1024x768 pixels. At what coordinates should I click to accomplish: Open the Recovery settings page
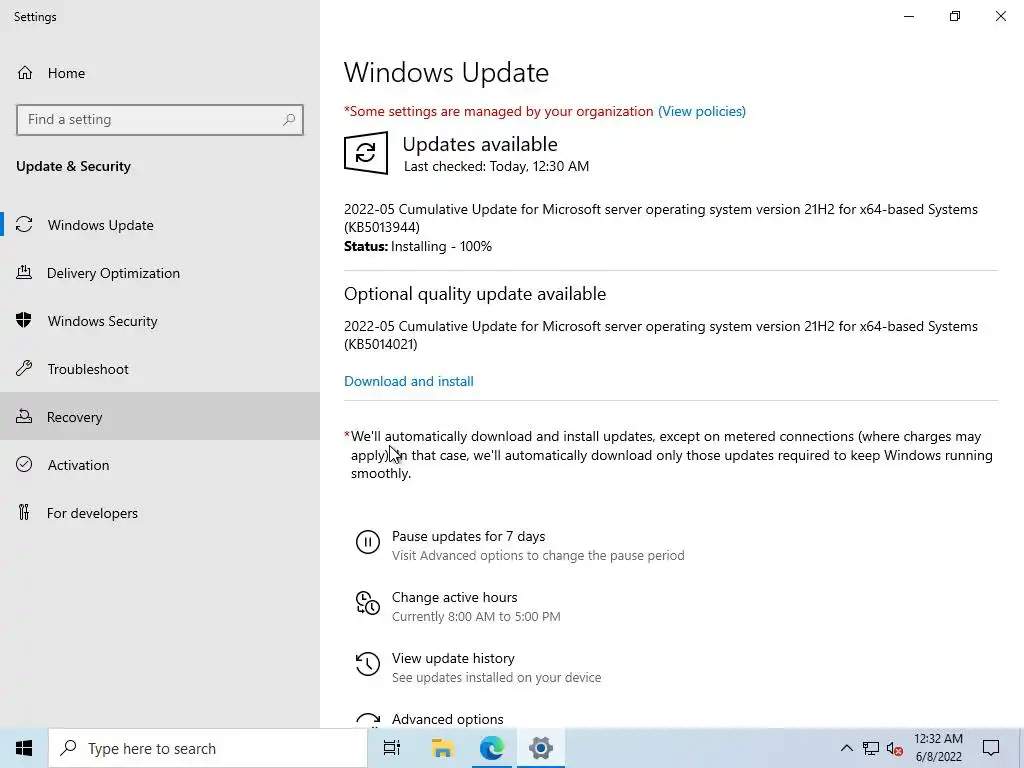pyautogui.click(x=160, y=417)
